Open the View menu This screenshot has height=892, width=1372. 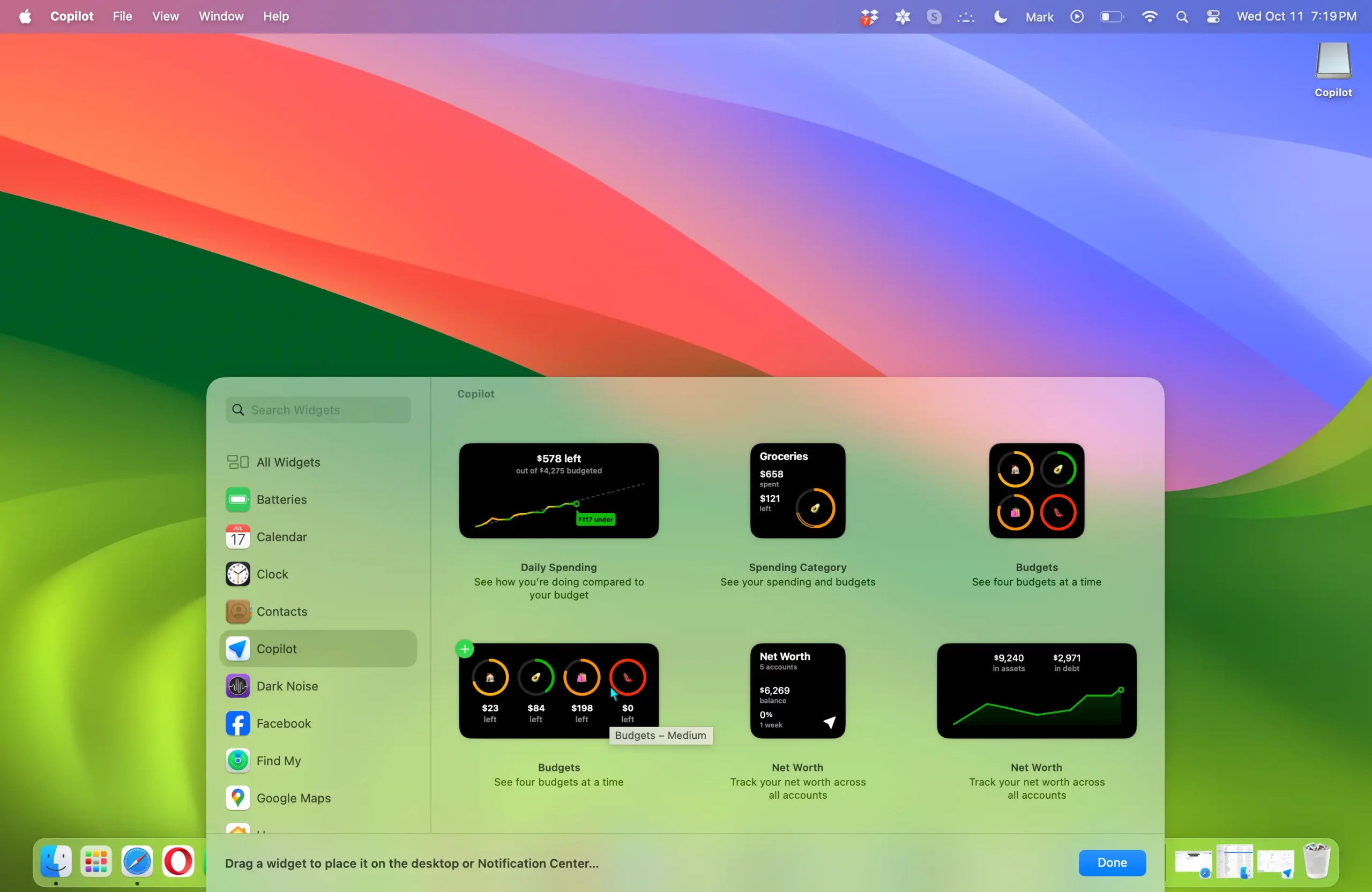(x=166, y=16)
